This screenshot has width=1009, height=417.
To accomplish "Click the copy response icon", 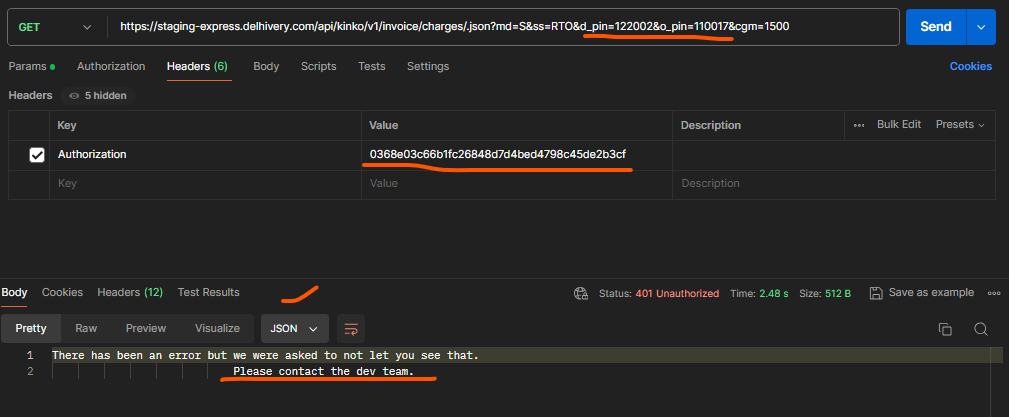I will click(x=945, y=329).
